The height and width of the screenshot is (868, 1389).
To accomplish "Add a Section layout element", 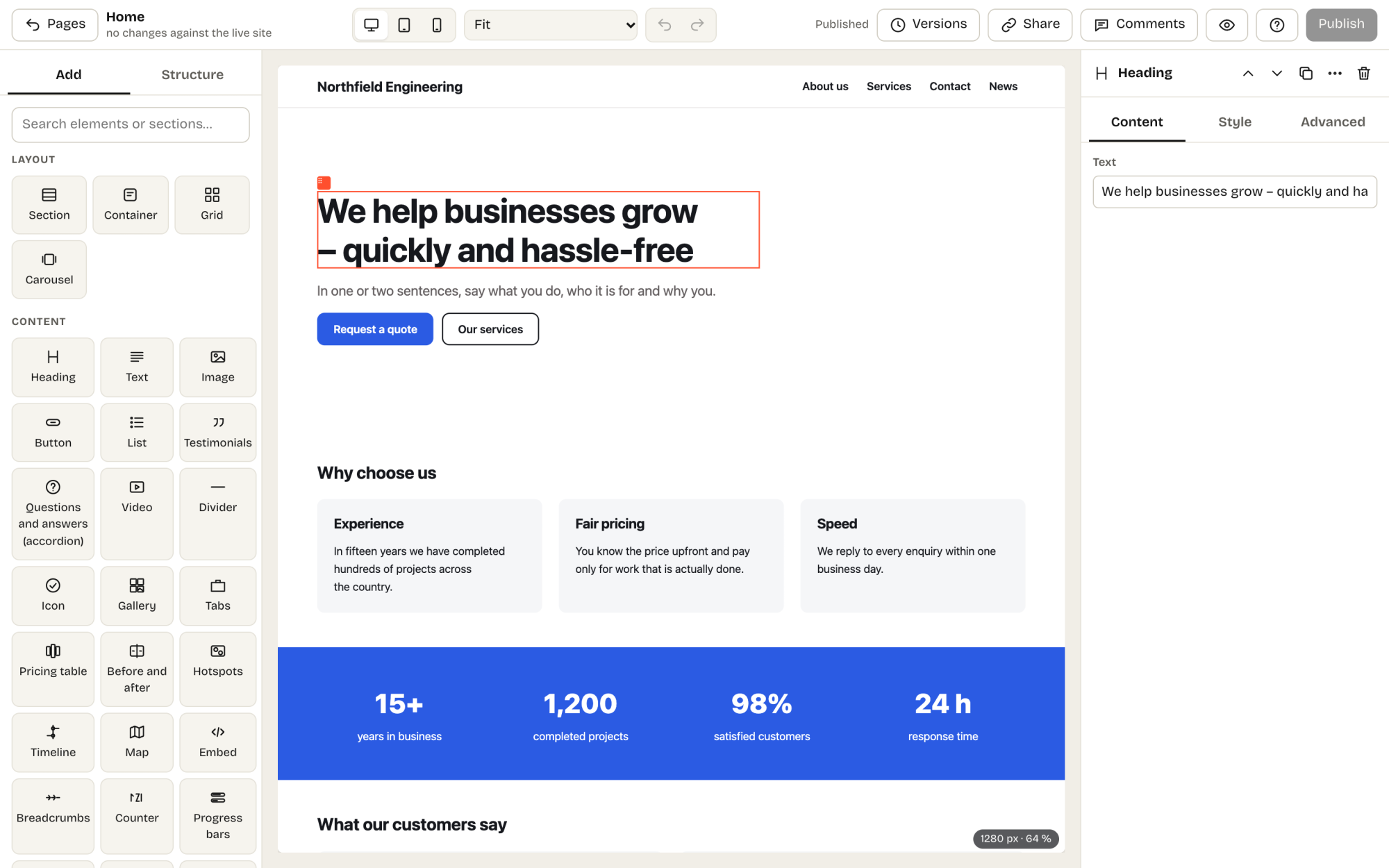I will (x=49, y=205).
